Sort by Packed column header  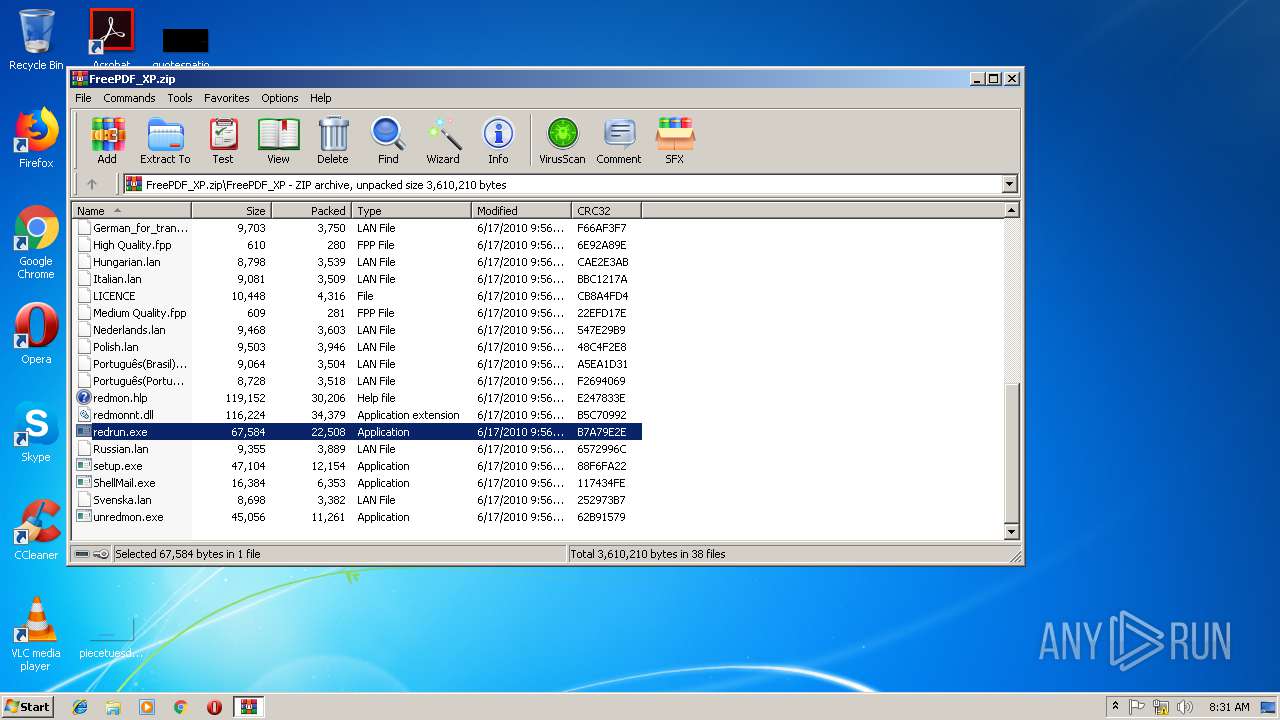(311, 211)
